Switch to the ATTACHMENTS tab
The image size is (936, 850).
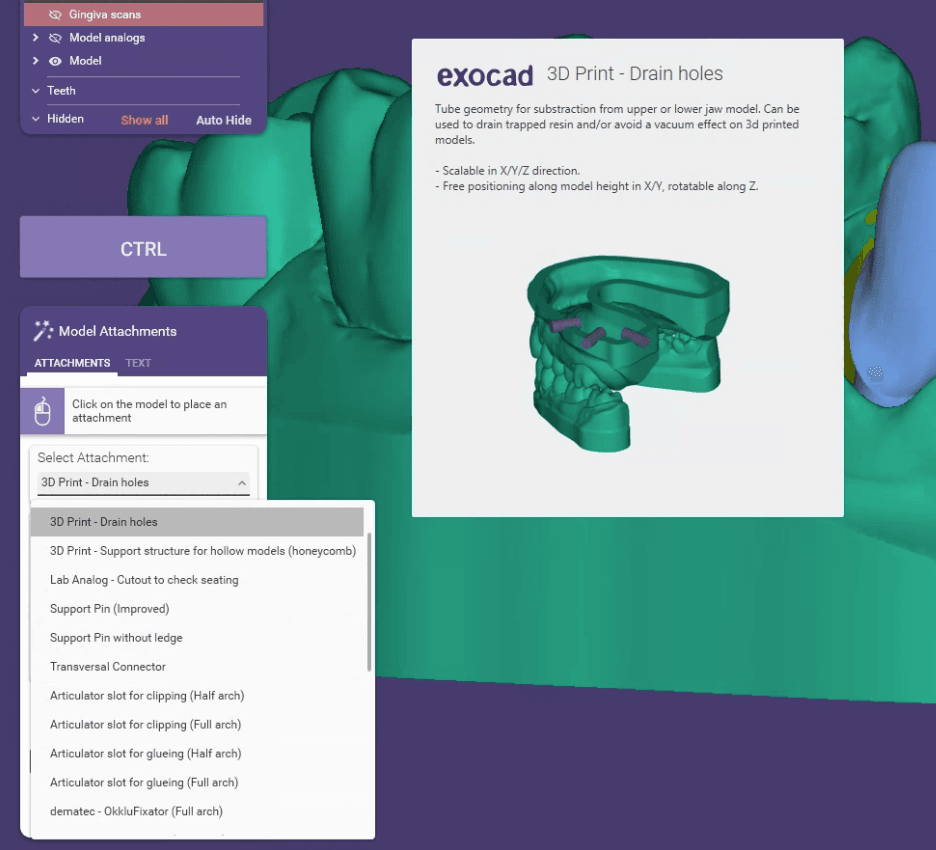[x=72, y=363]
